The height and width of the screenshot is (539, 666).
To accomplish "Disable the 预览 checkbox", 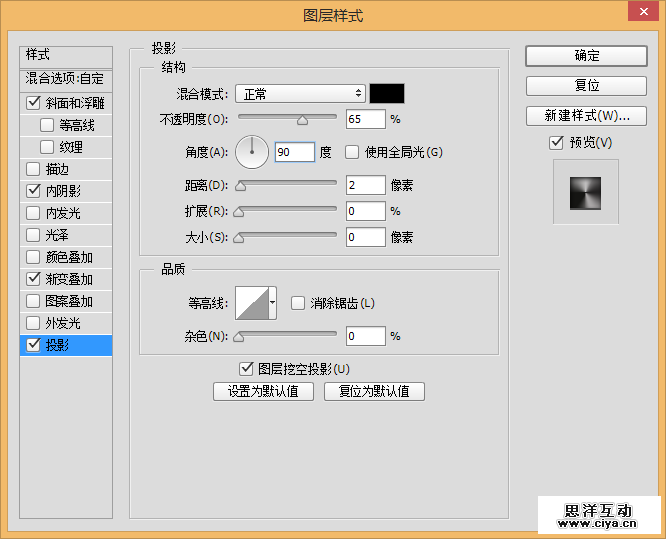I will click(x=557, y=143).
